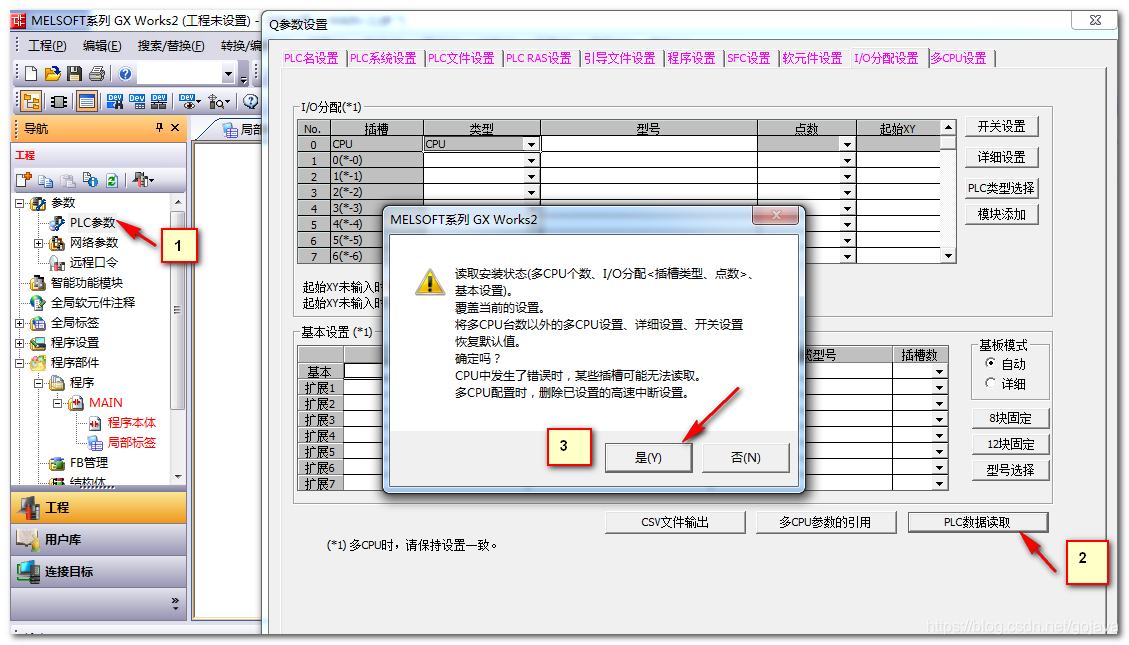Open the 连接目标 panel in navigation

point(98,572)
